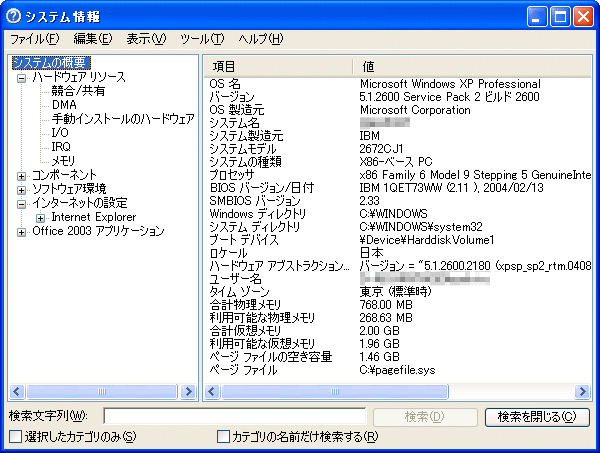Click the help icon in title bar
Viewport: 600px width, 453px height.
pos(14,16)
